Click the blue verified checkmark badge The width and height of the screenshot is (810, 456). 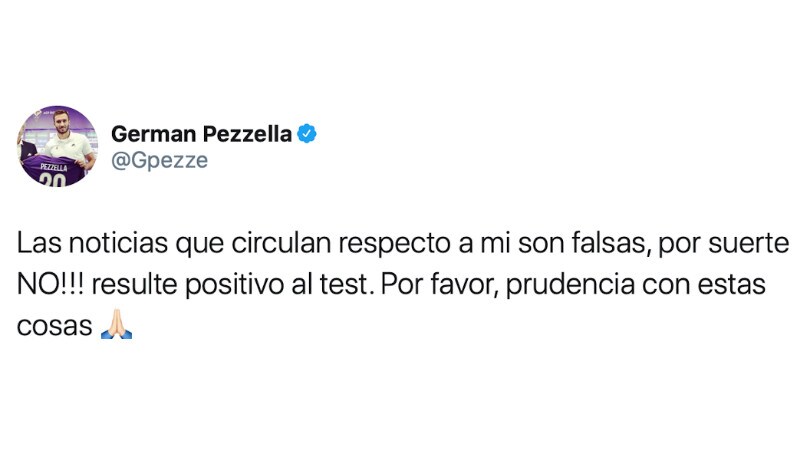click(307, 134)
